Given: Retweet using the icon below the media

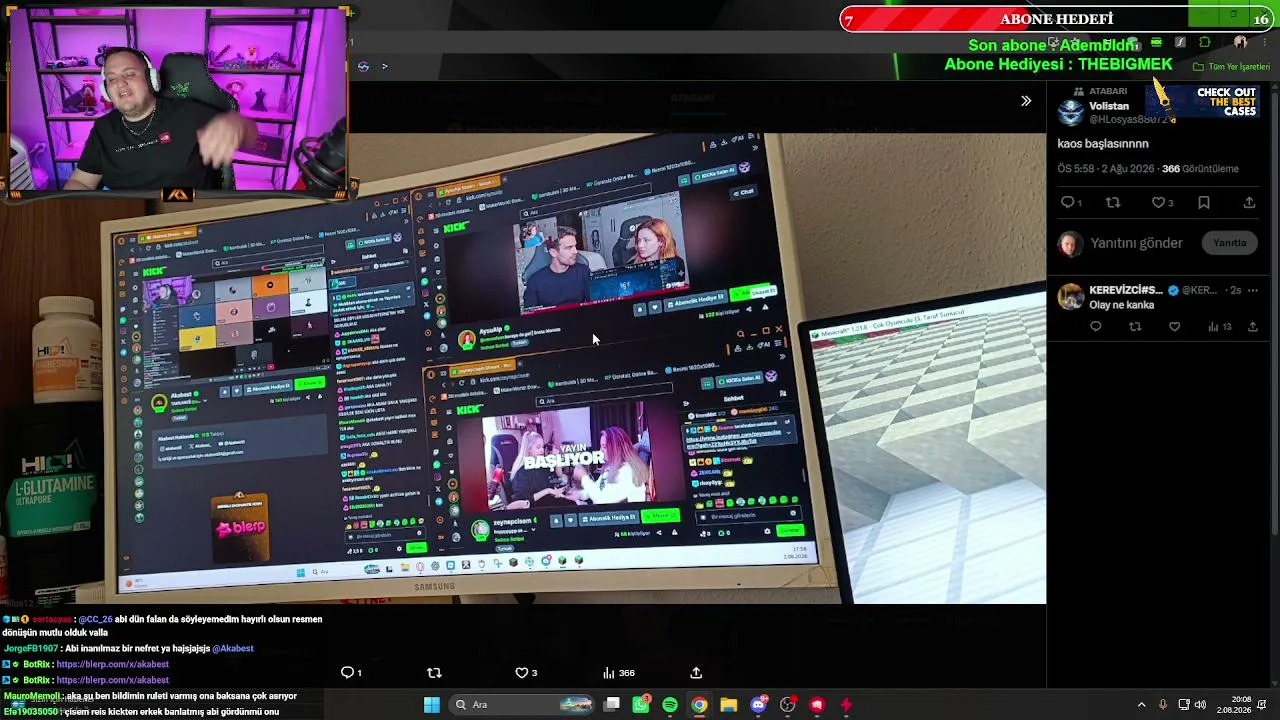Looking at the screenshot, I should click(x=434, y=673).
